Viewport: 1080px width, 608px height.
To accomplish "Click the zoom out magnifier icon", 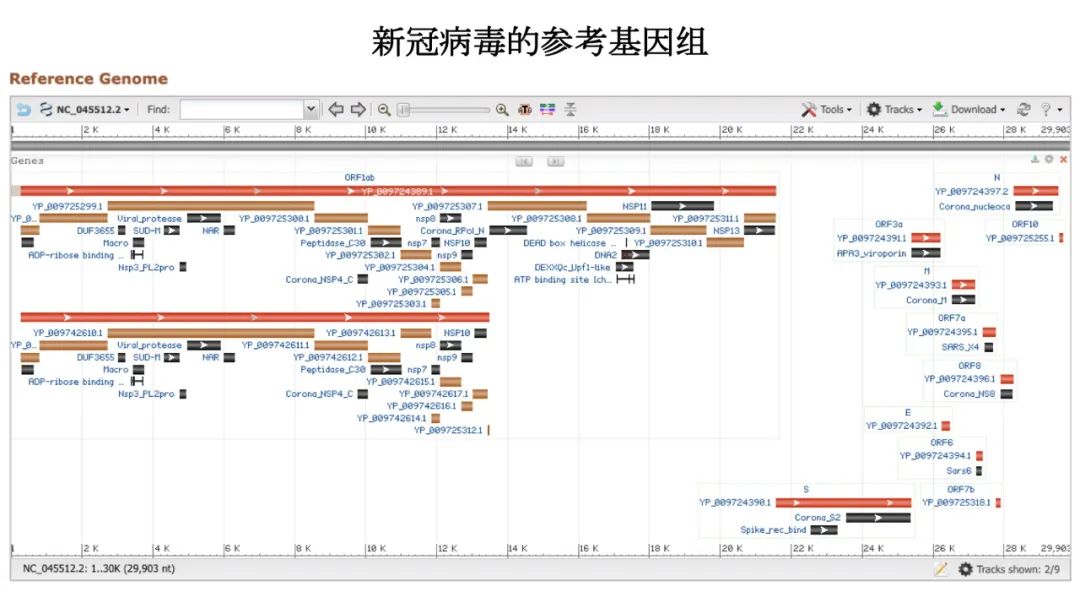I will 382,109.
